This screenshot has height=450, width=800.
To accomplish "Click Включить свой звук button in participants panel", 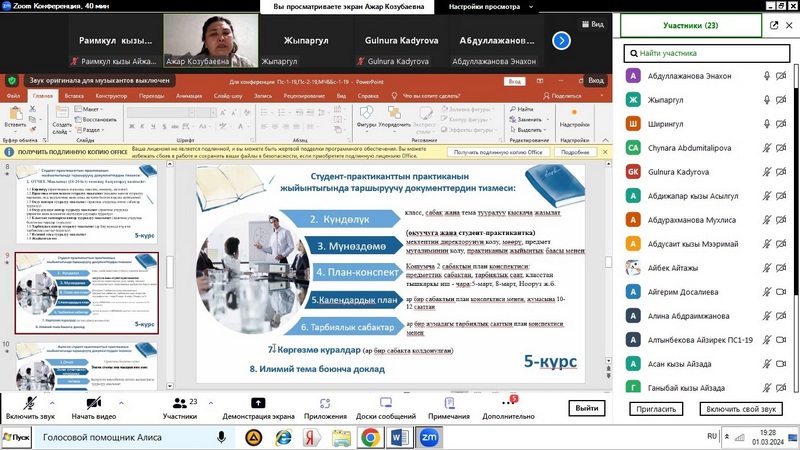I will 741,409.
